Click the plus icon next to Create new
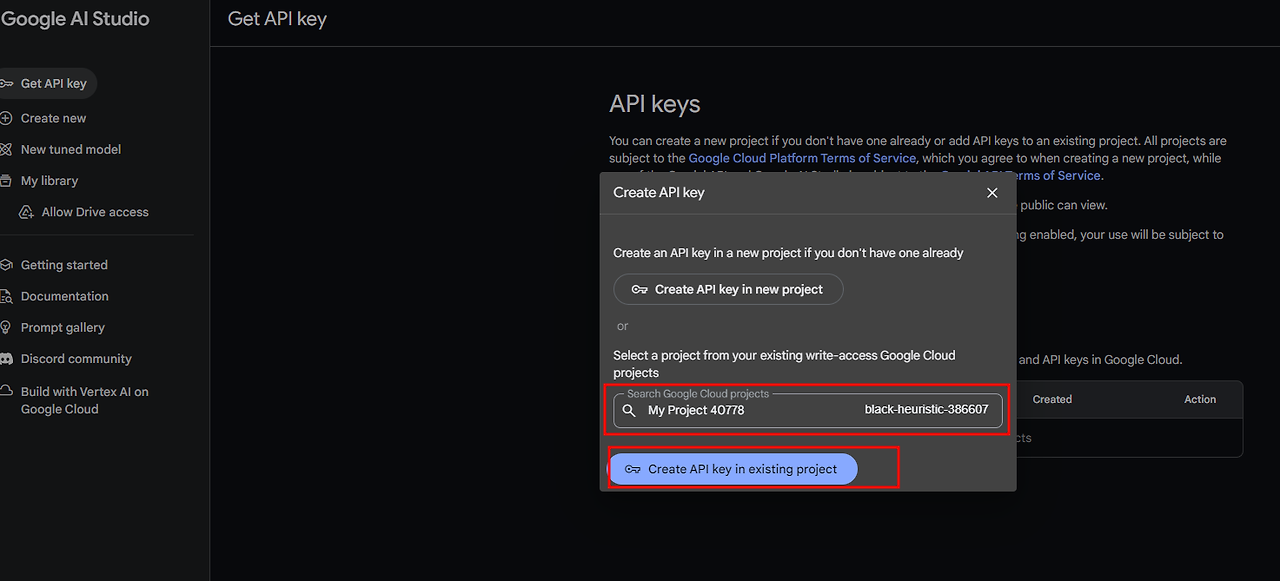This screenshot has width=1280, height=581. pos(6,118)
